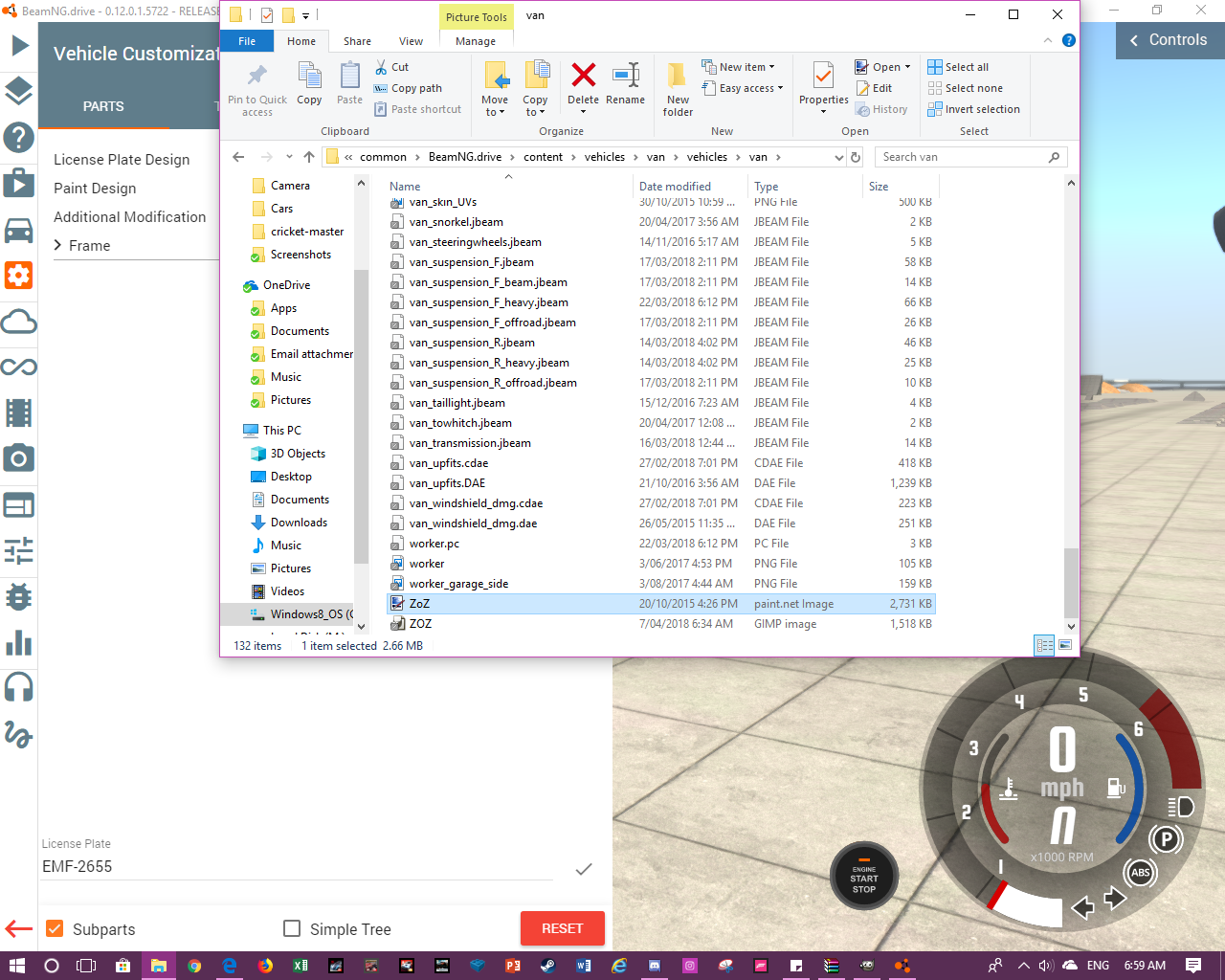Expand the Frame part tree item
1225x980 pixels.
(58, 245)
